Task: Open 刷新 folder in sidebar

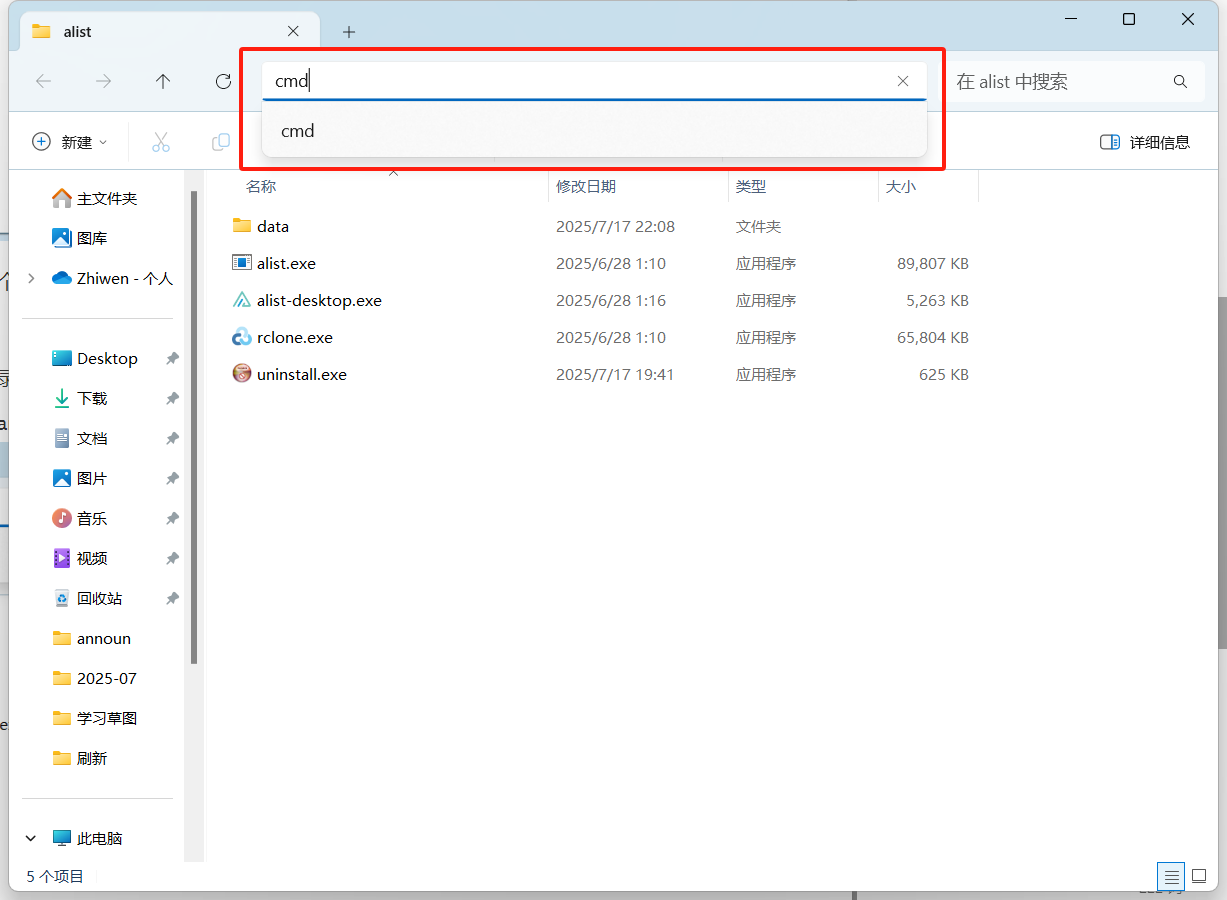Action: 80,758
